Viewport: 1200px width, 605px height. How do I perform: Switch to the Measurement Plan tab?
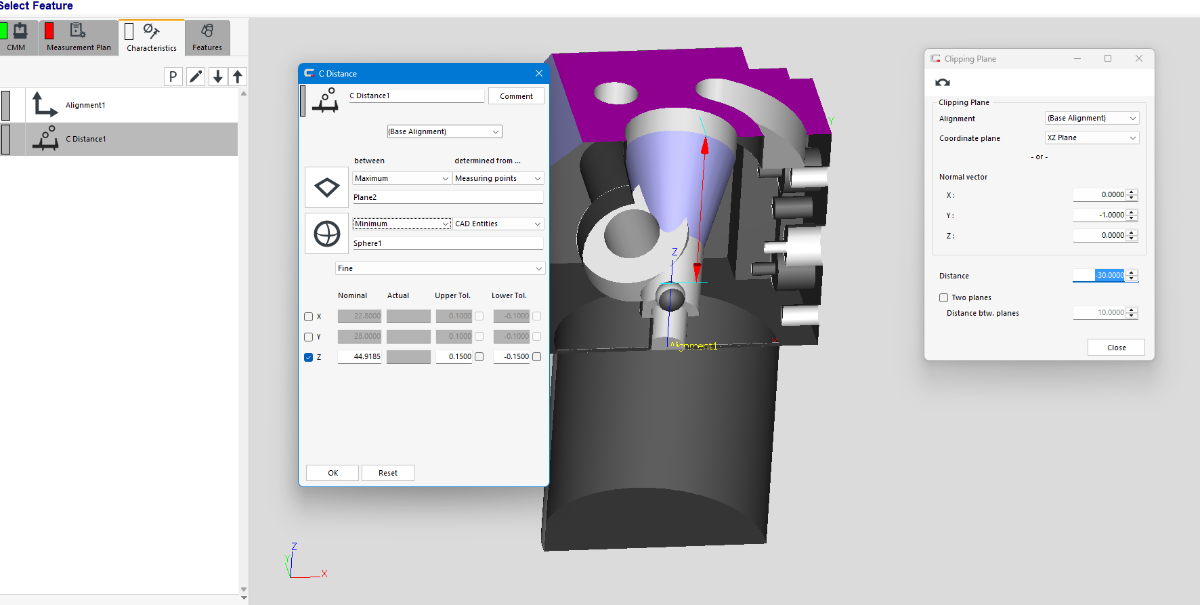tap(78, 38)
